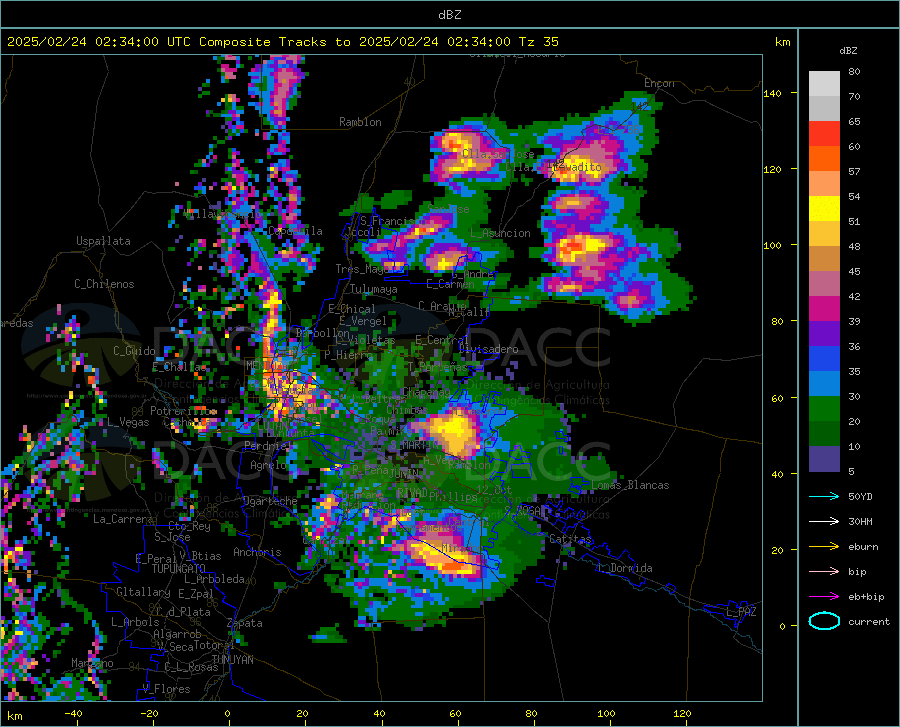Click the 120 km horizontal axis tick
Viewport: 900px width, 727px height.
682,714
